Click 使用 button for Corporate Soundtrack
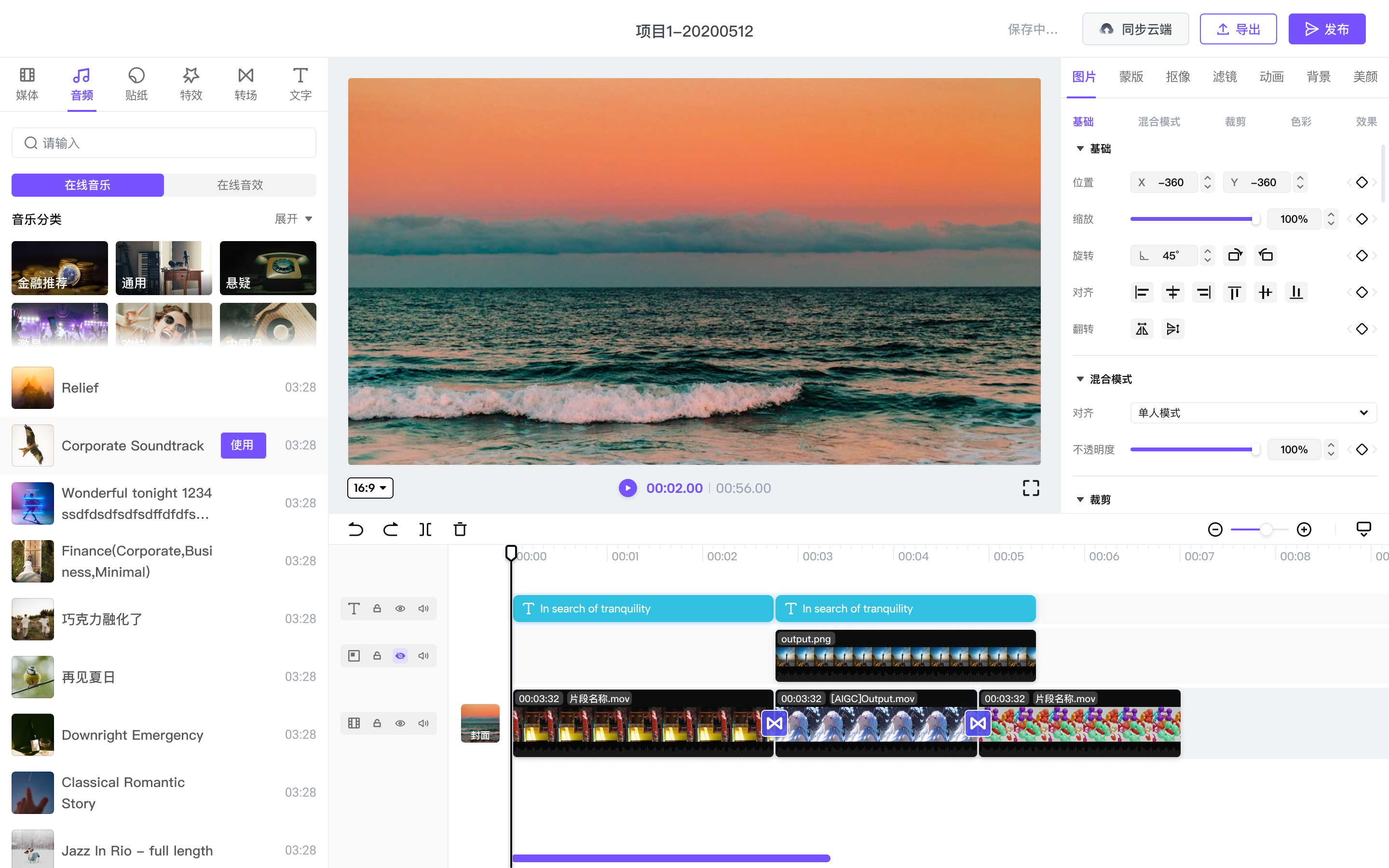Image resolution: width=1389 pixels, height=868 pixels. (x=243, y=446)
